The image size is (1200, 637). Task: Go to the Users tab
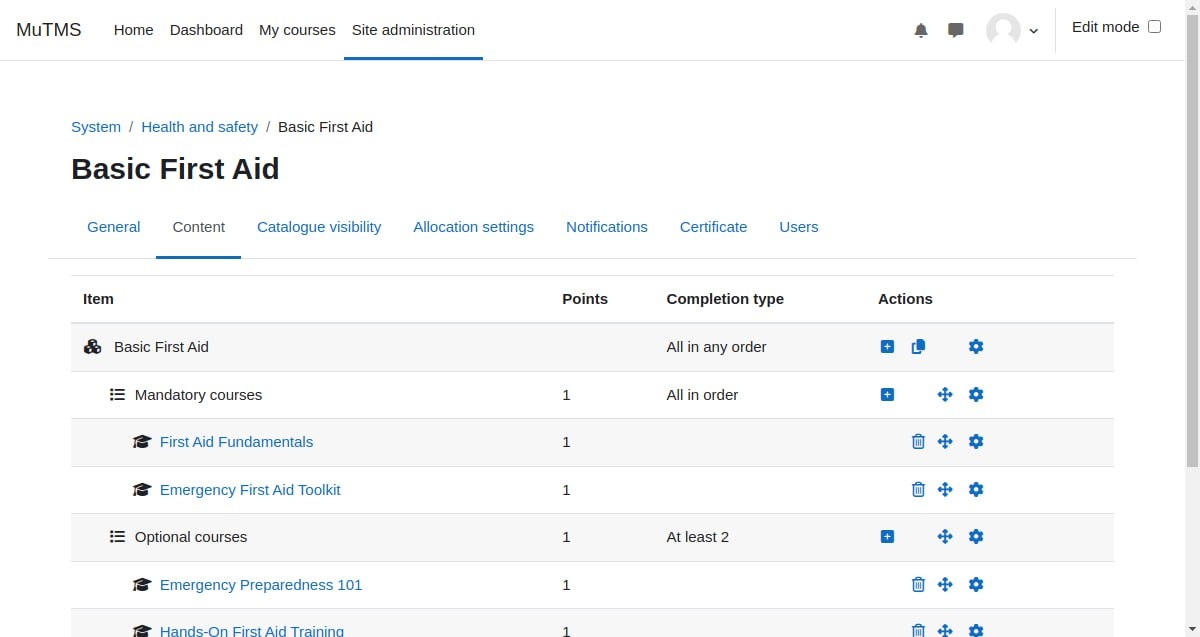tap(799, 227)
